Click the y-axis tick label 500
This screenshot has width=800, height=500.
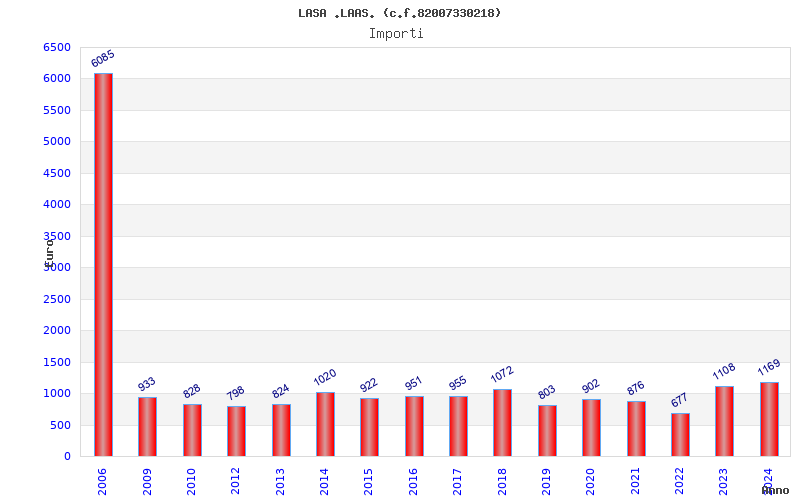click(61, 425)
